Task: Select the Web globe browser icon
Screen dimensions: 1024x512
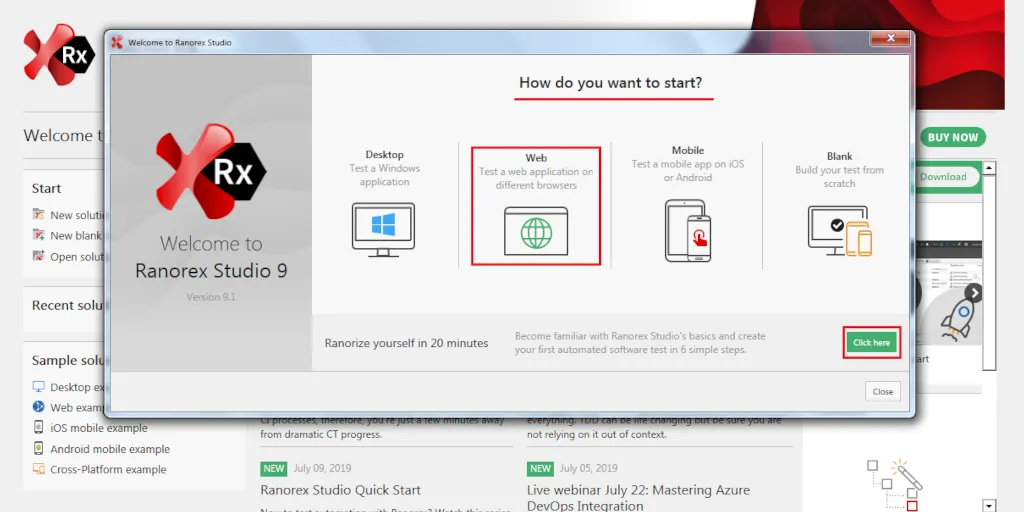Action: 536,231
